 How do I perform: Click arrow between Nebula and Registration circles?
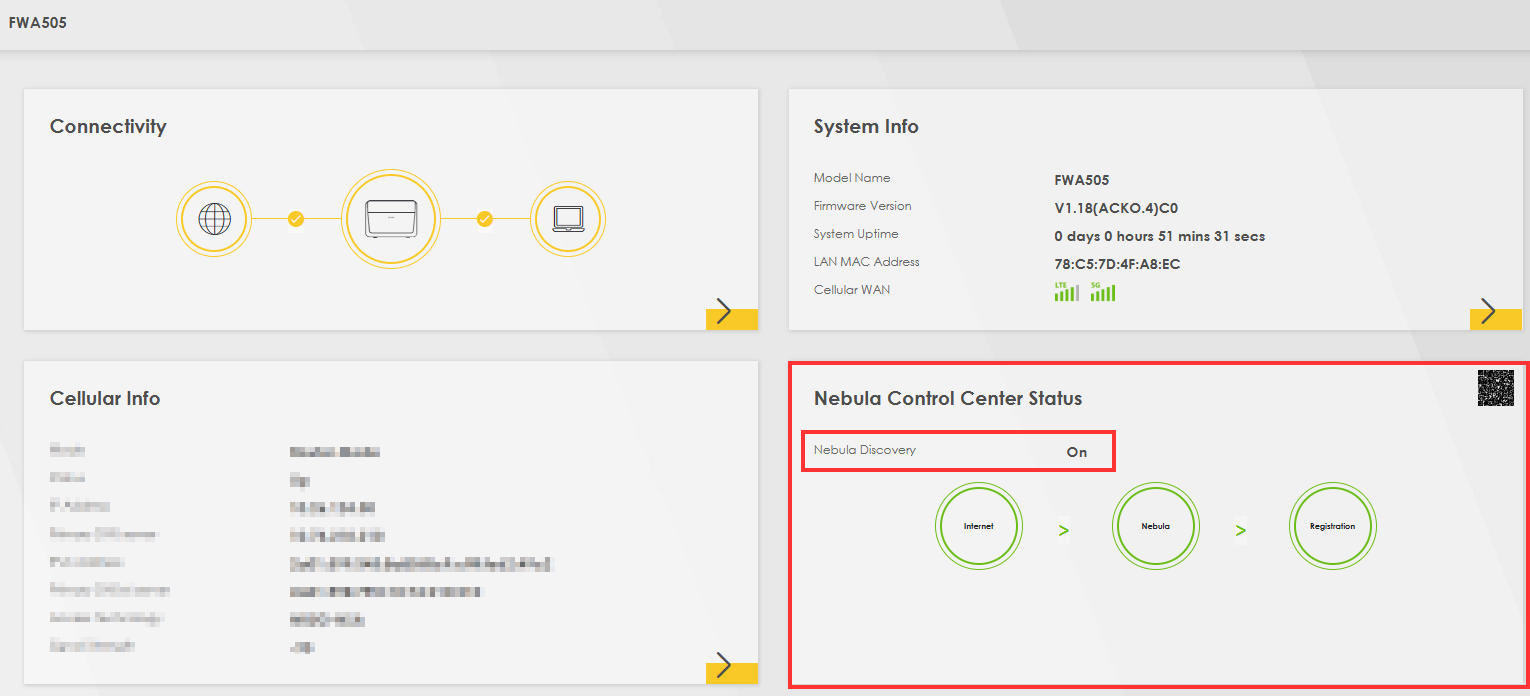(1241, 530)
